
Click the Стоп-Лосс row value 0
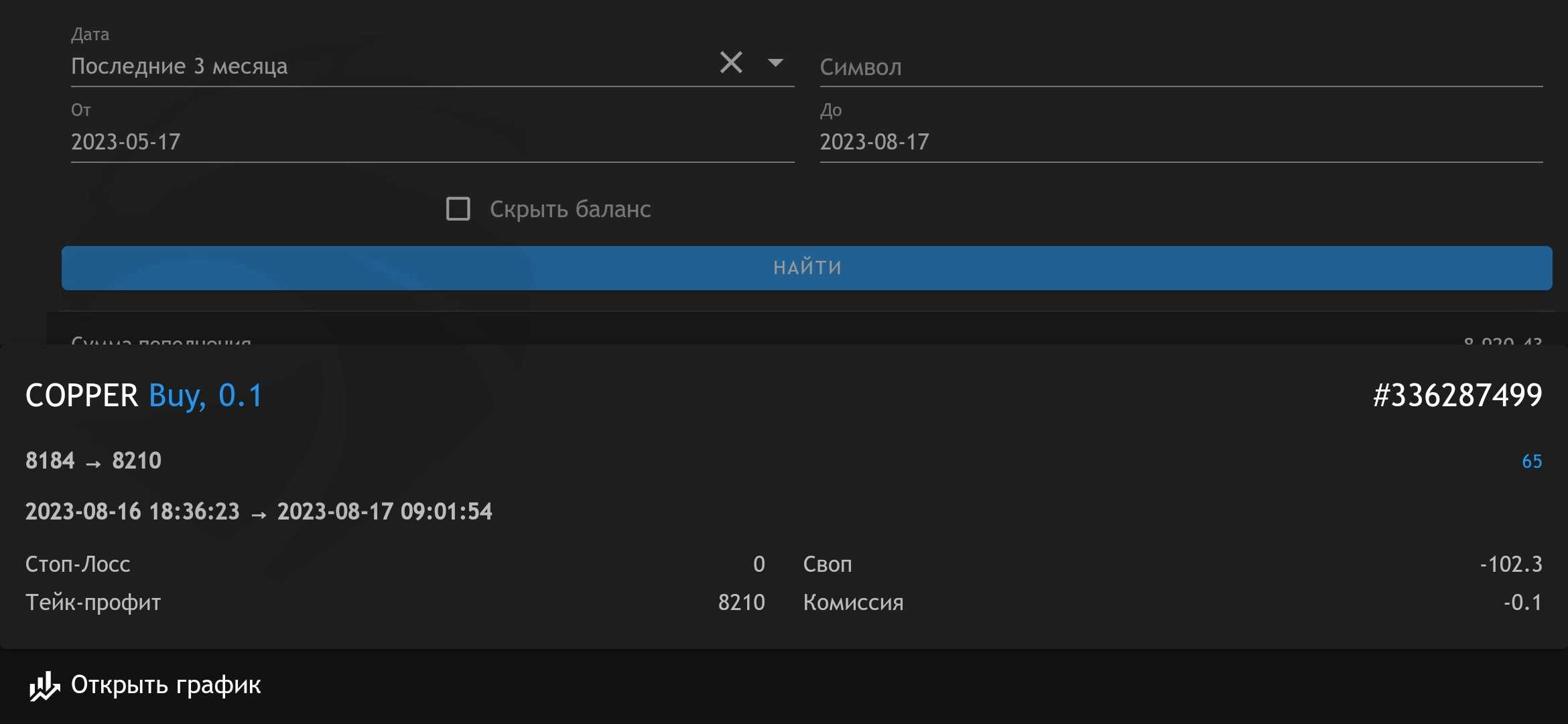pyautogui.click(x=759, y=564)
